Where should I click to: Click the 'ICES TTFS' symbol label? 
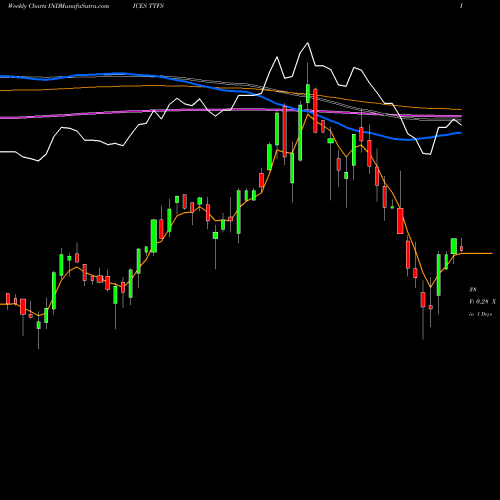[148, 6]
